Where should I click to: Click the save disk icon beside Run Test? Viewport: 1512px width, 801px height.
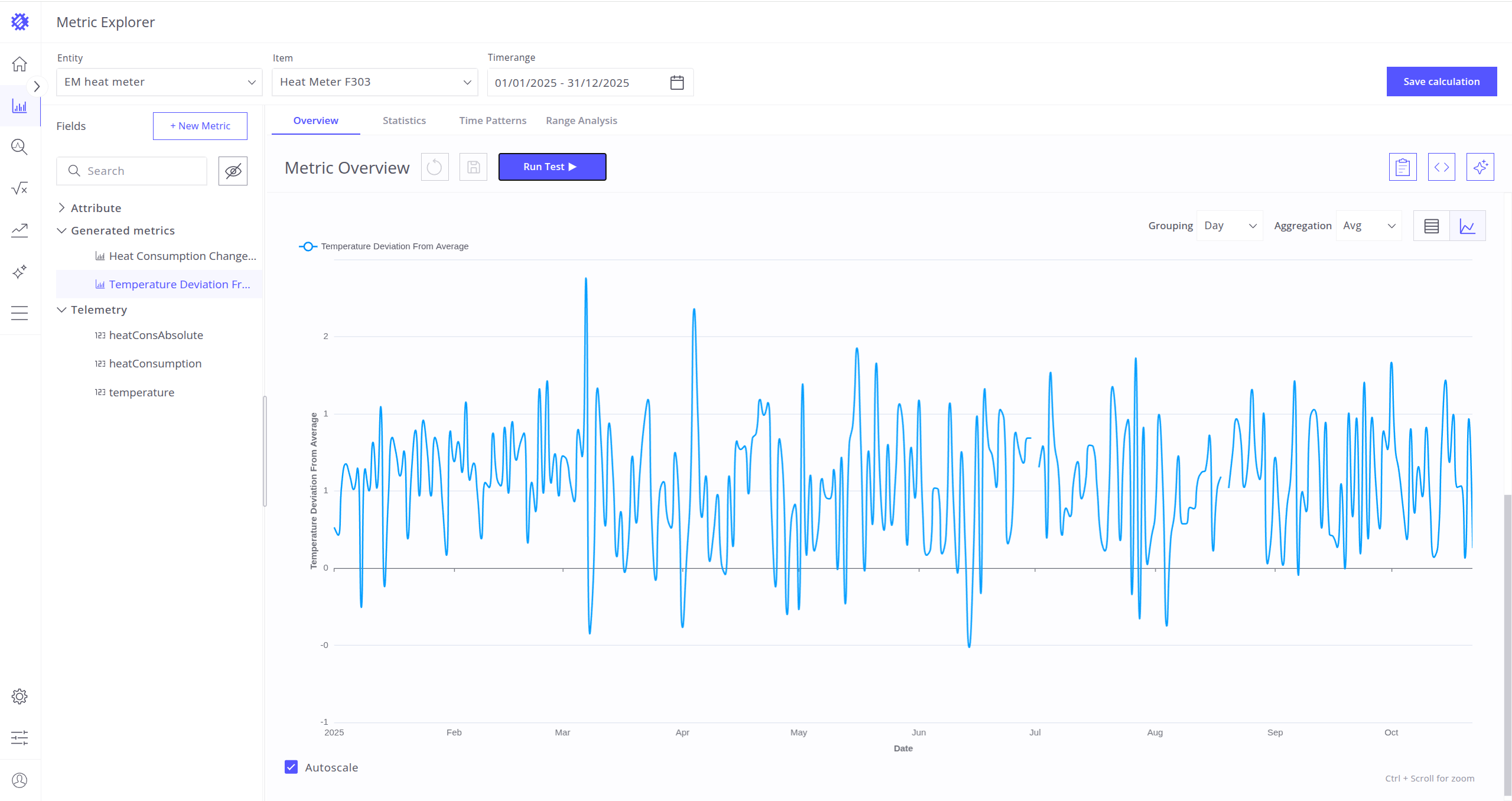tap(473, 167)
